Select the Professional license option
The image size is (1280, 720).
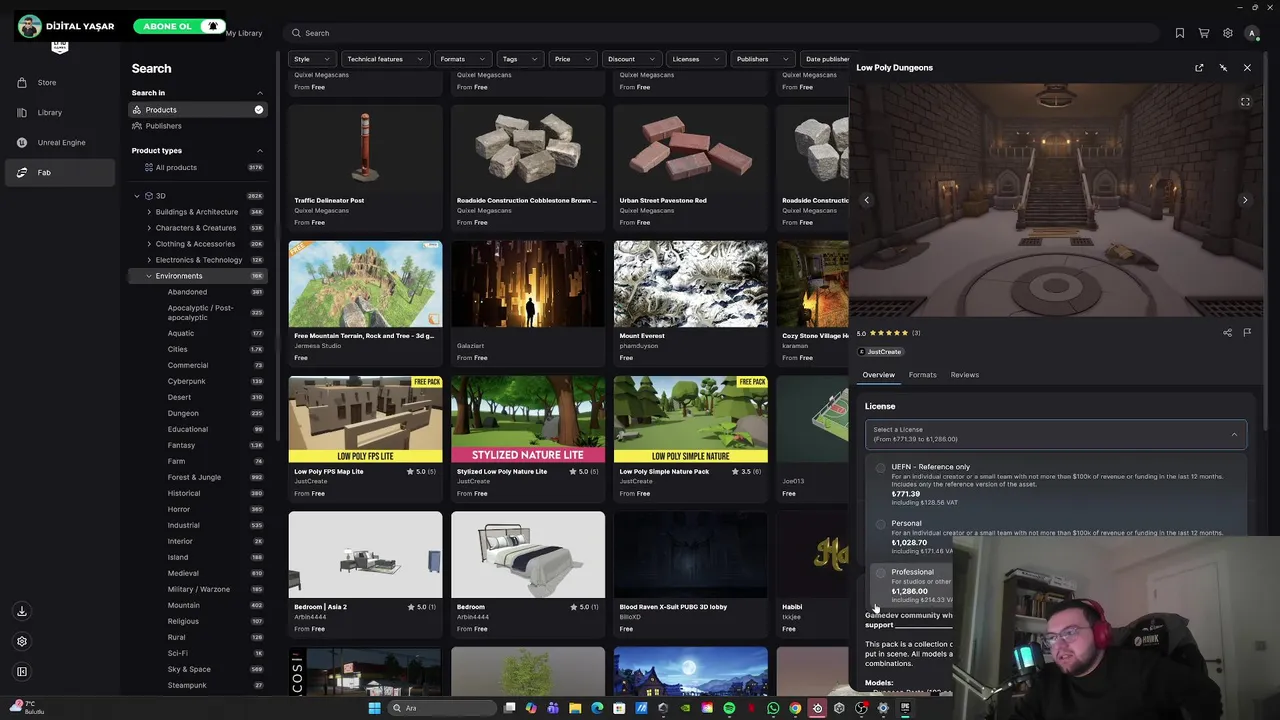(910, 585)
